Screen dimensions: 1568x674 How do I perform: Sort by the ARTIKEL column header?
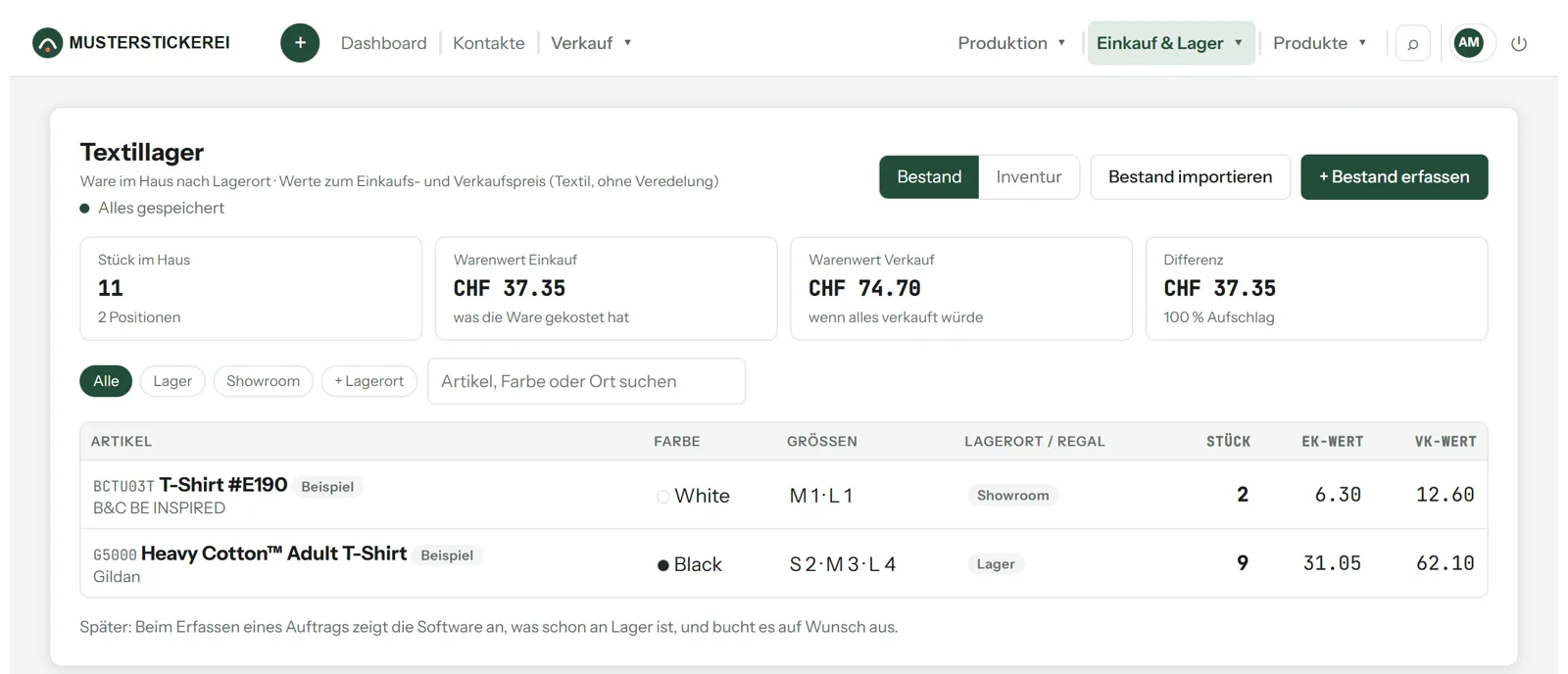(x=122, y=442)
